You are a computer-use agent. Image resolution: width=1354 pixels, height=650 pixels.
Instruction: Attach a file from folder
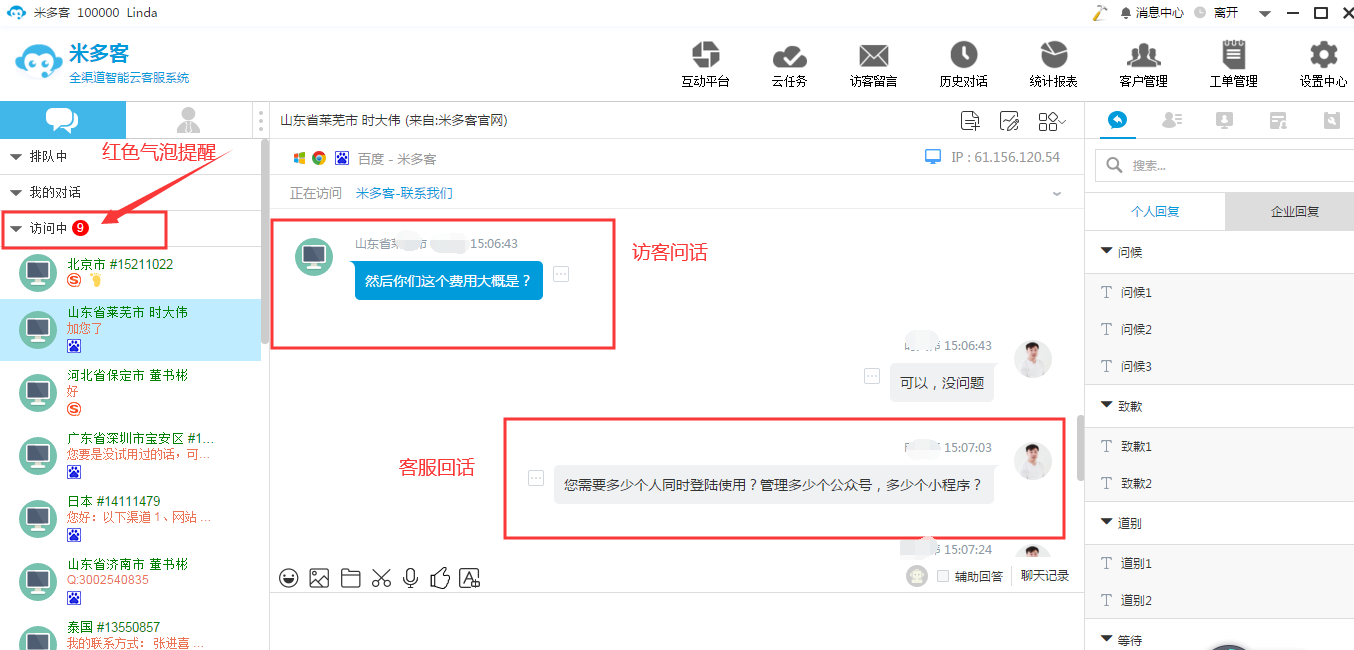click(x=350, y=577)
